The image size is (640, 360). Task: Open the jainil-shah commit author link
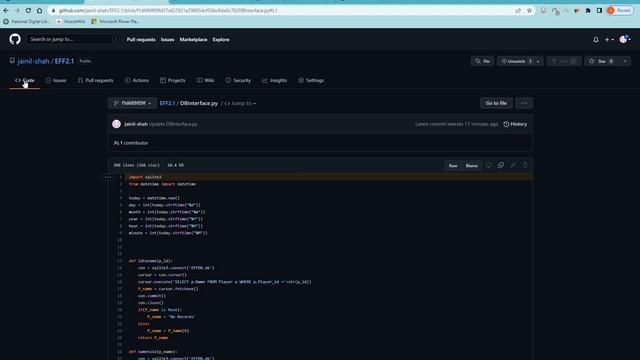click(136, 124)
